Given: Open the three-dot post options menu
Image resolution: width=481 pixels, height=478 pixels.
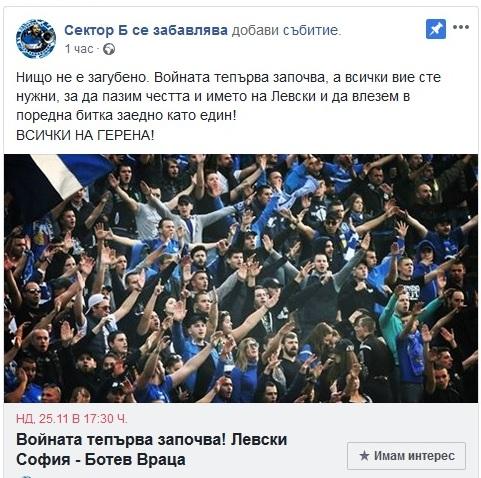Looking at the screenshot, I should [x=461, y=27].
